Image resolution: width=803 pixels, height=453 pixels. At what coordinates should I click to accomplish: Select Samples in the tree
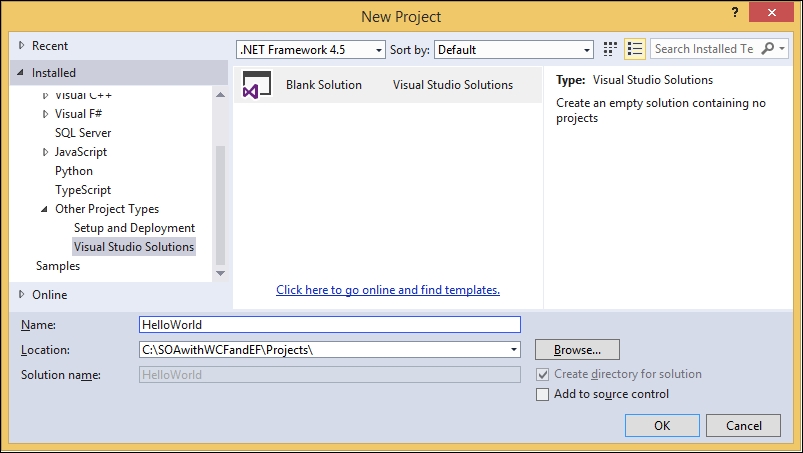pos(58,266)
